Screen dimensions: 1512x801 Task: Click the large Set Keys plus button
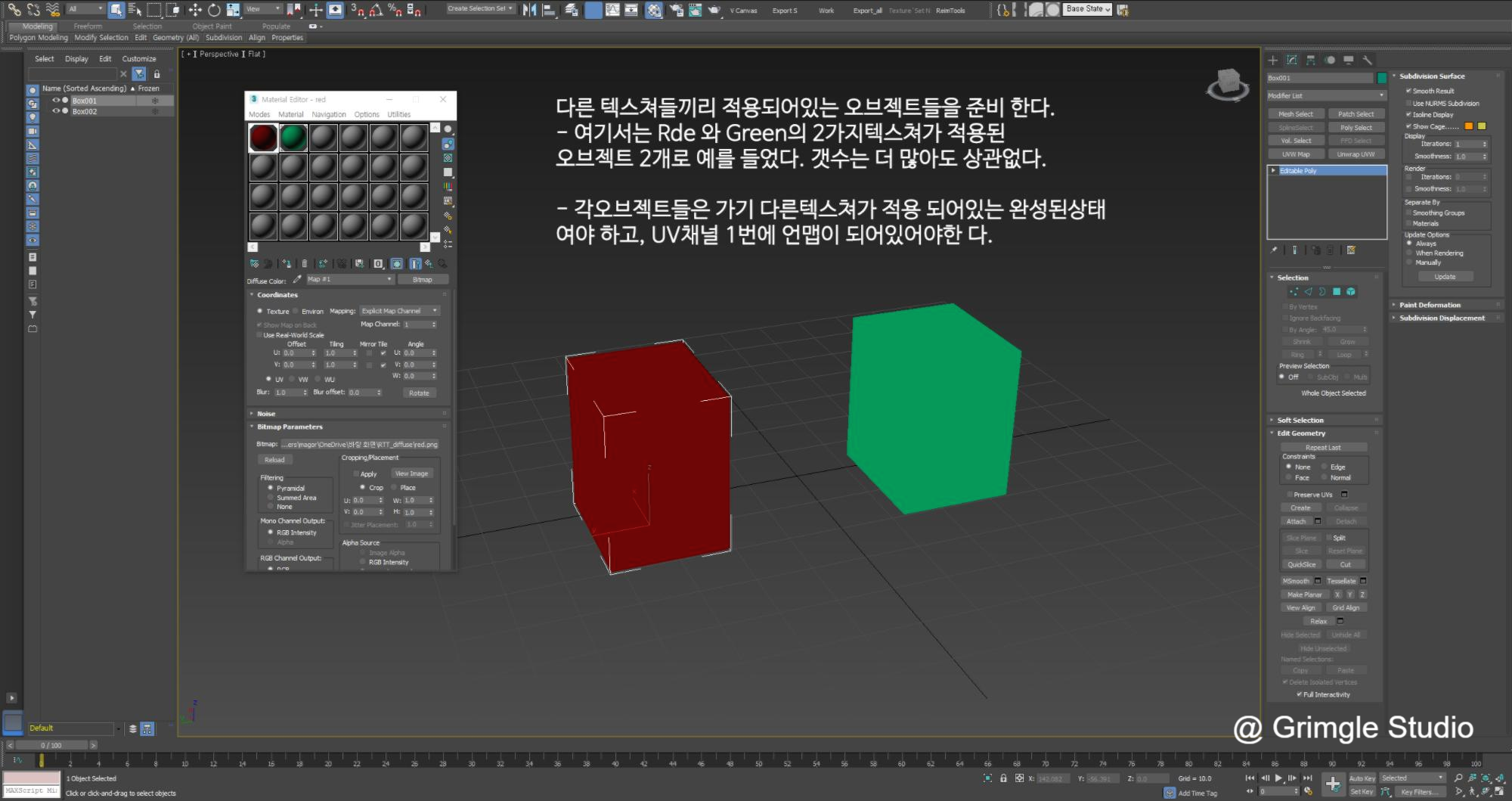point(1333,784)
